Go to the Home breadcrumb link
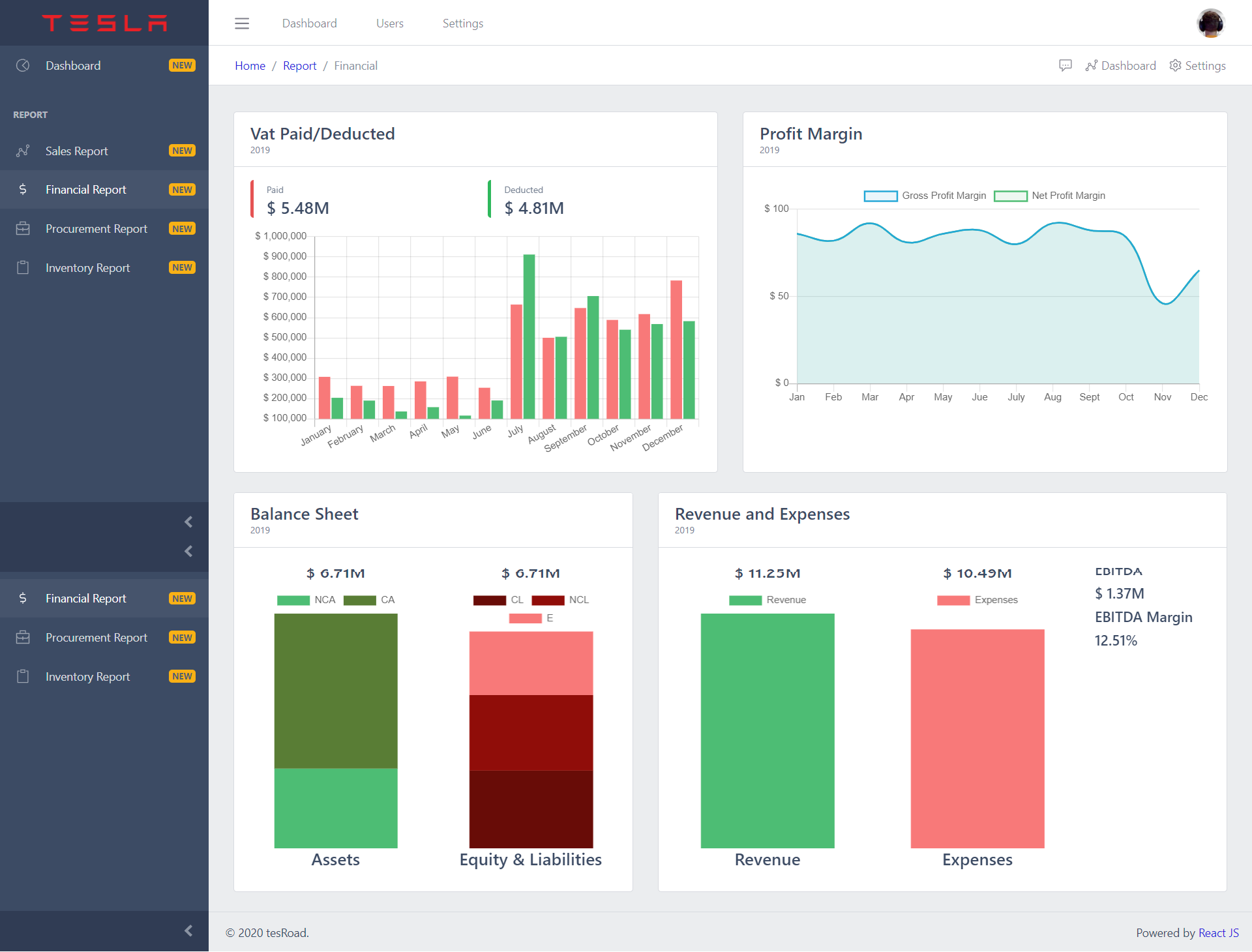 250,65
